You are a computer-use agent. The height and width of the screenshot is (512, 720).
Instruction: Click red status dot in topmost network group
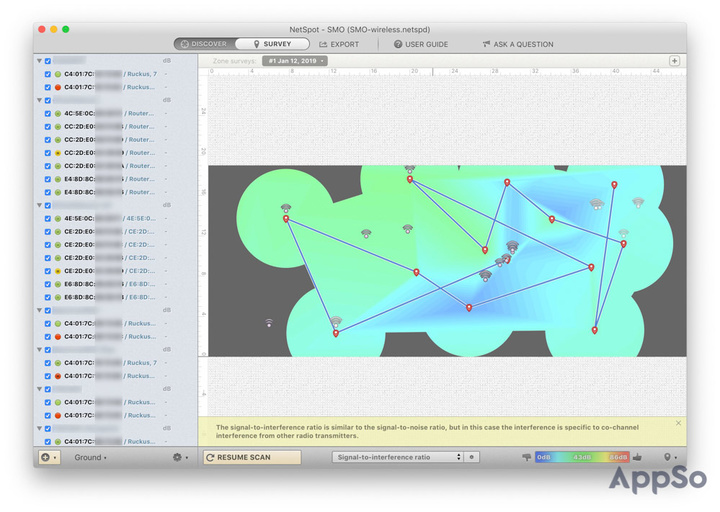tap(58, 87)
